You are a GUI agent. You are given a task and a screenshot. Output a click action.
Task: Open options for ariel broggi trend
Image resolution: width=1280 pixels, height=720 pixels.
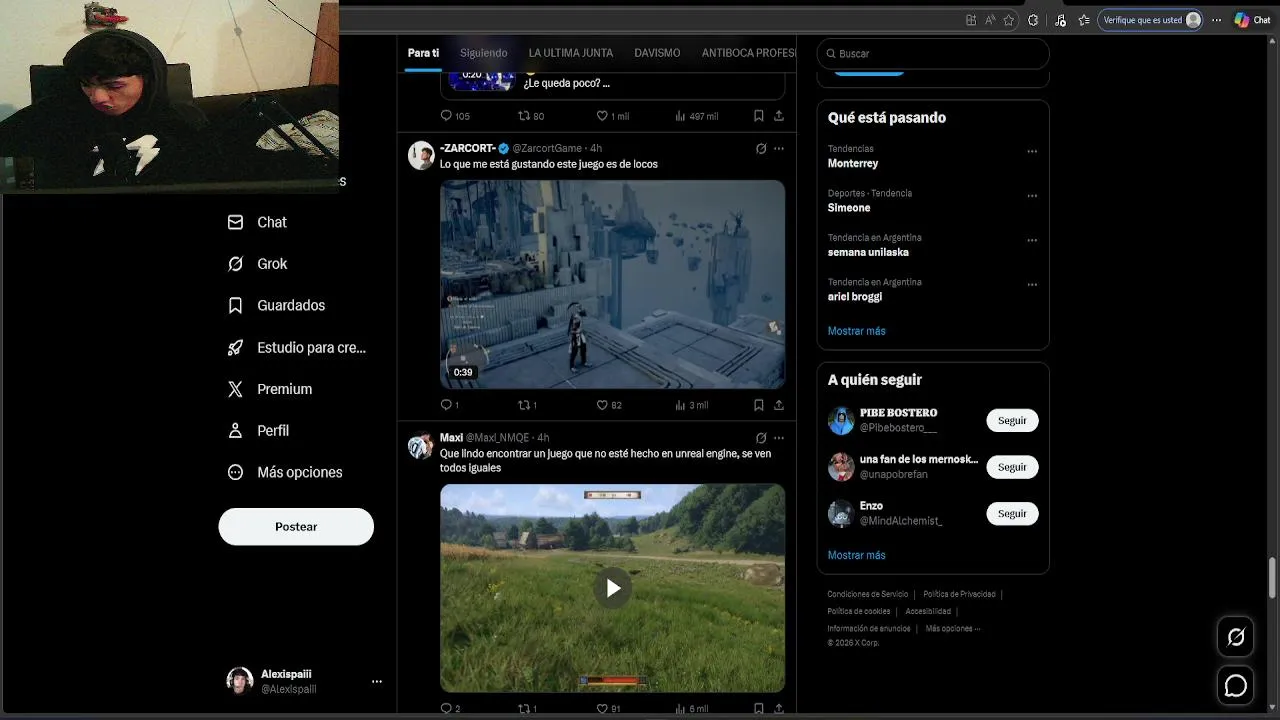1032,285
